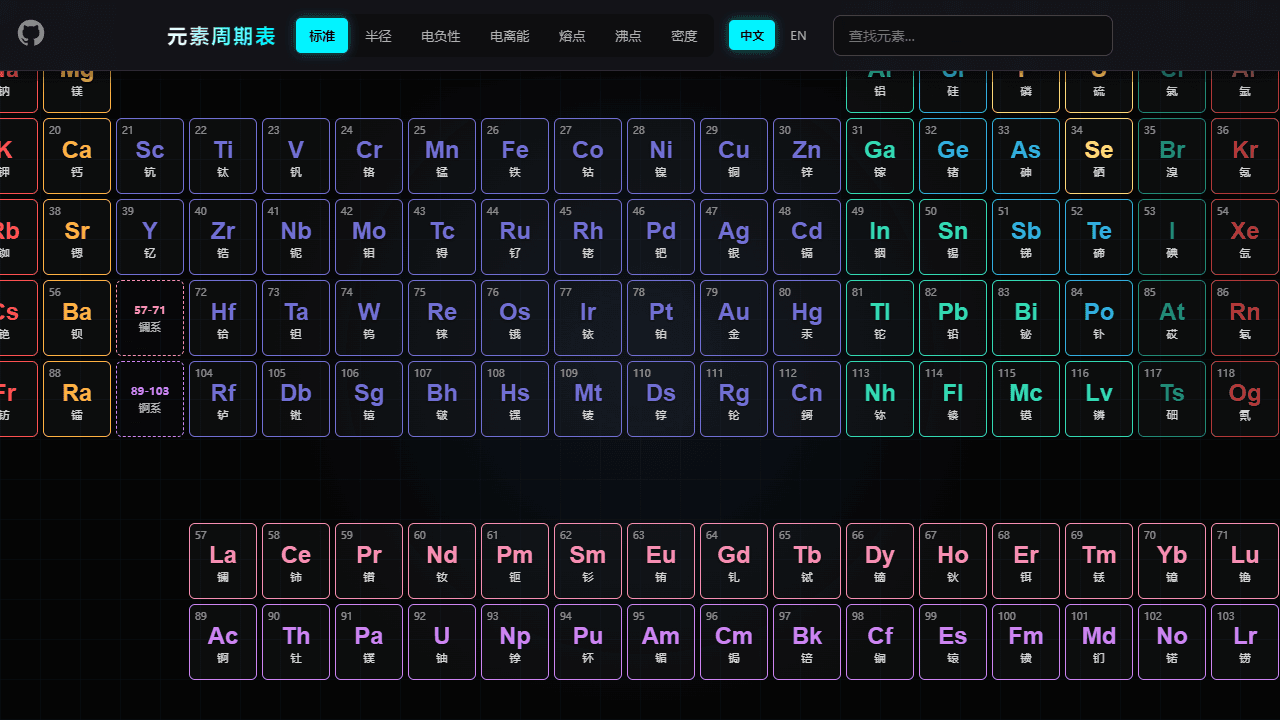Open the Ag silver element card
Viewport: 1280px width, 720px height.
(734, 237)
